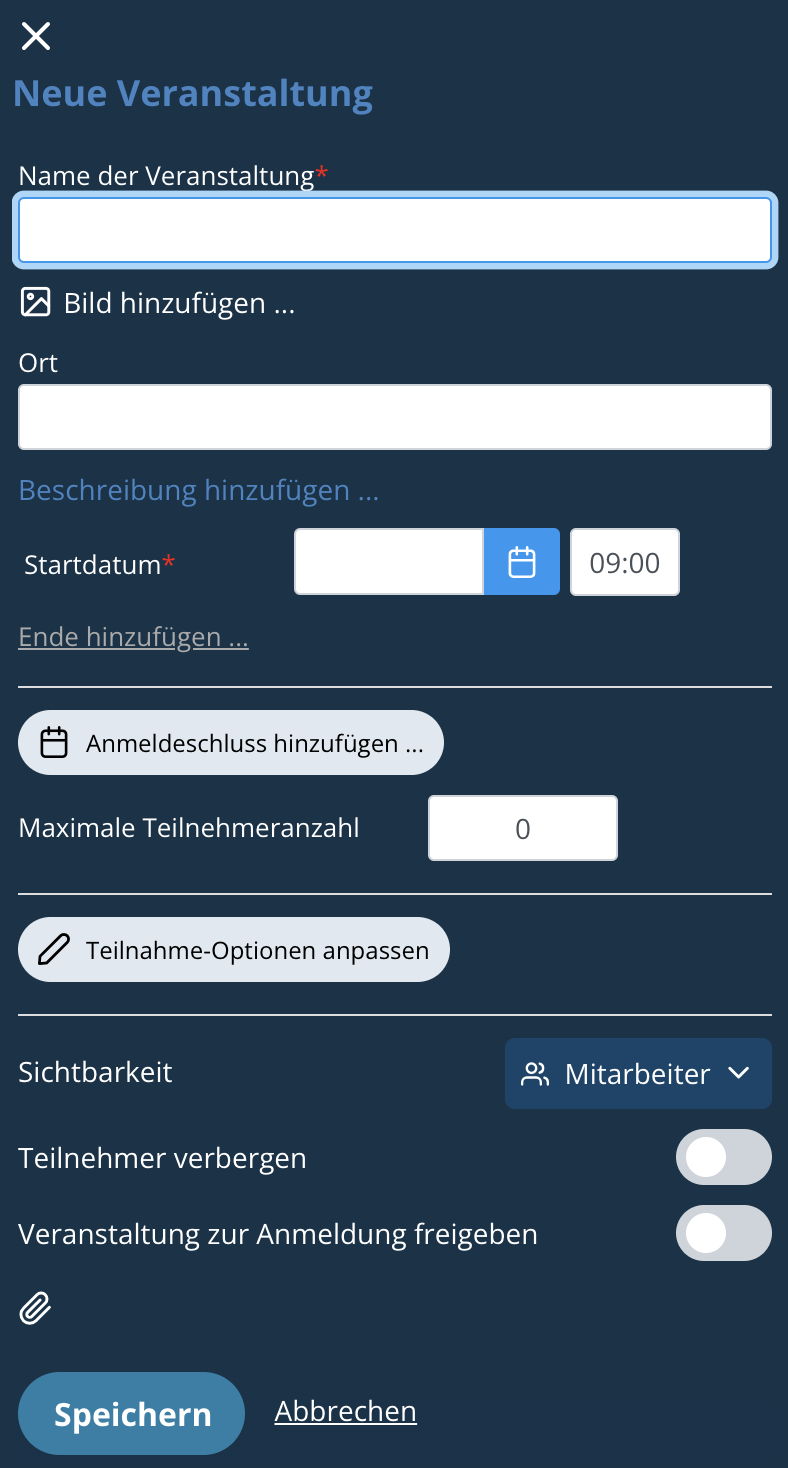Select the Maximale Teilnehmeranzahl number field
The image size is (788, 1468).
(522, 828)
